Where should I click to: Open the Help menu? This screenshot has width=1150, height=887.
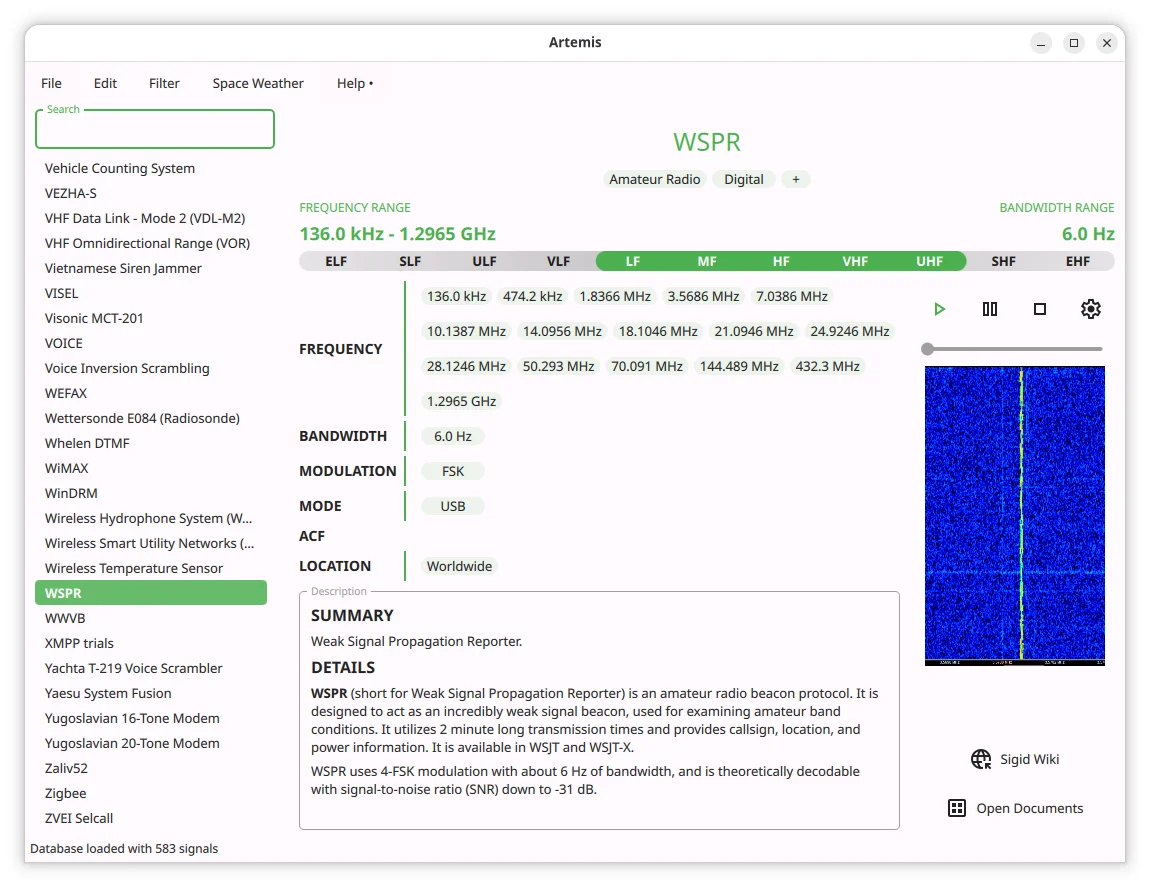pos(355,83)
